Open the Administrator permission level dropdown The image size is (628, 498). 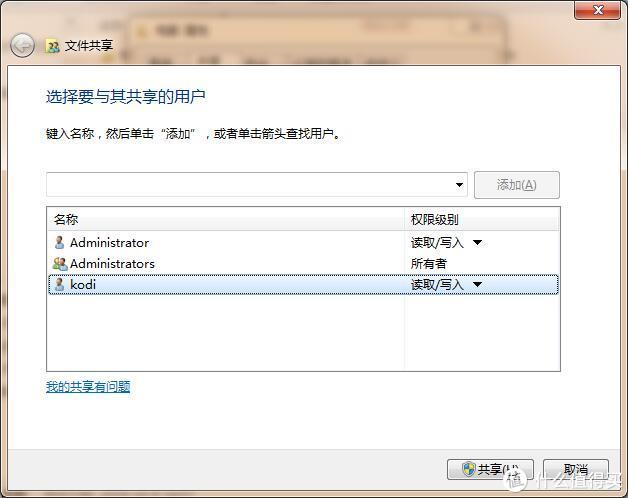click(477, 242)
